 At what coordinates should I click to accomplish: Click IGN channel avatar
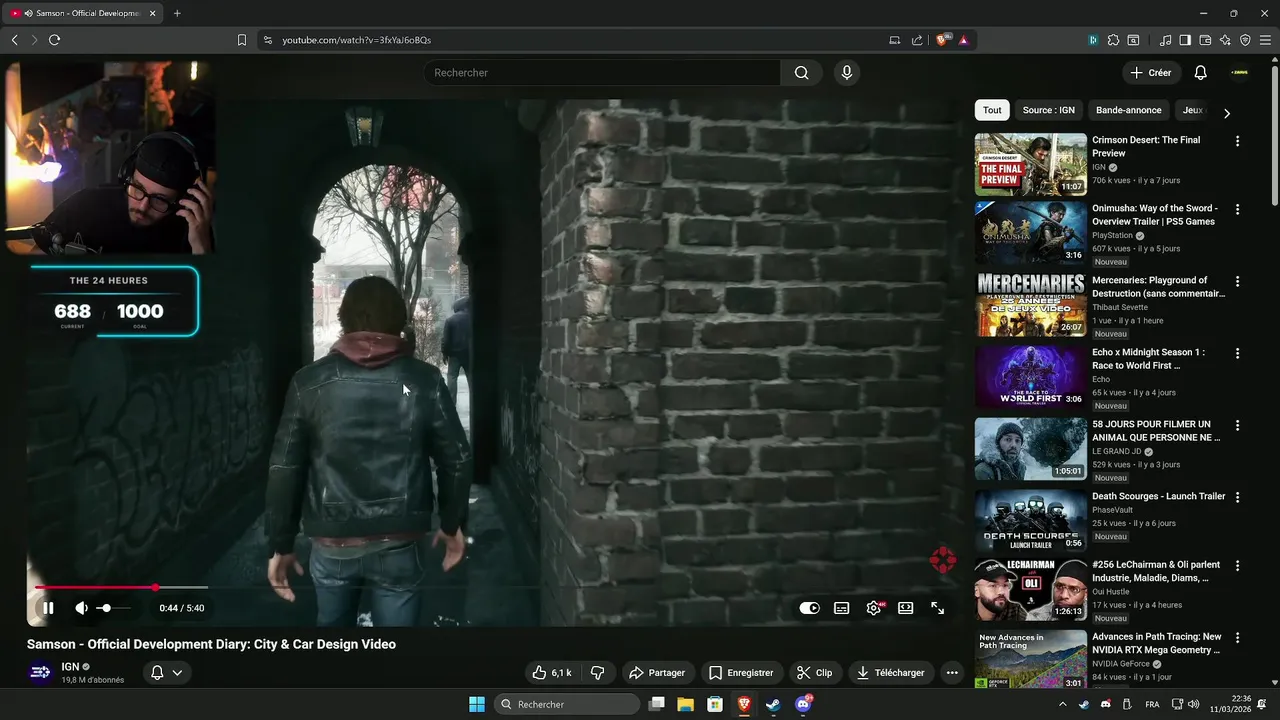pos(40,673)
